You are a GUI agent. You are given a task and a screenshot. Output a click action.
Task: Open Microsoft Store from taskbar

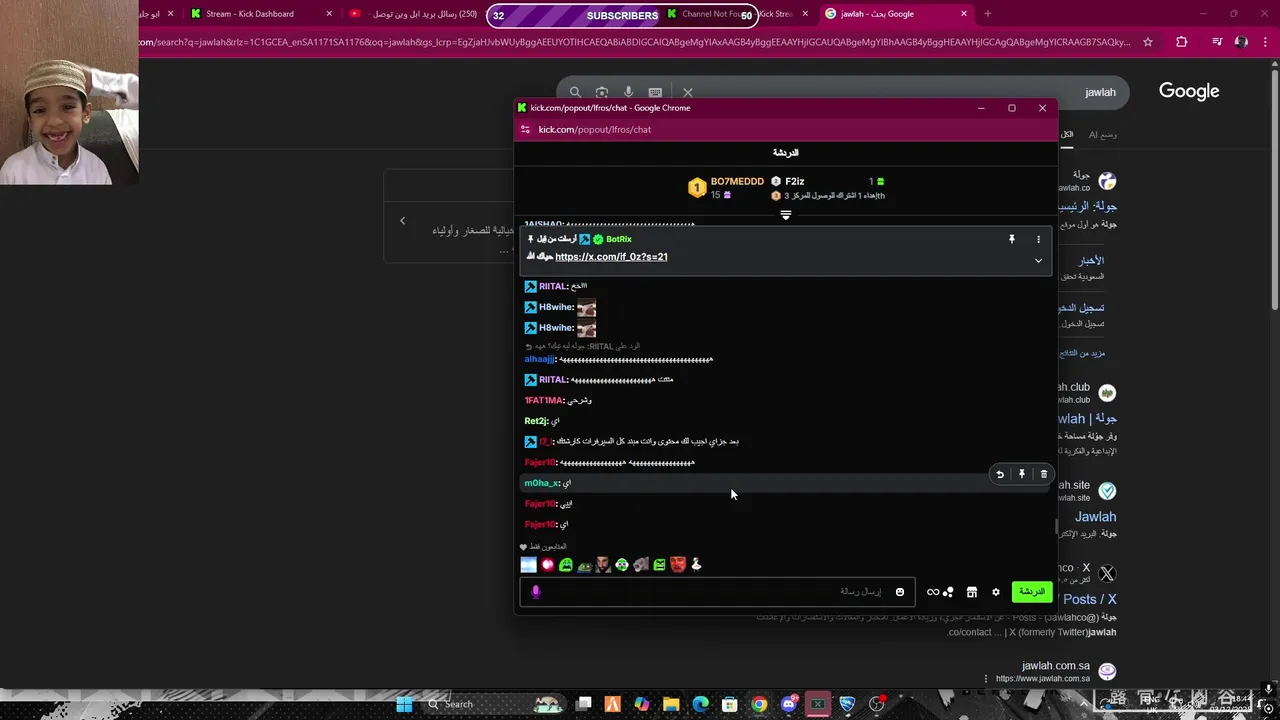[x=730, y=704]
